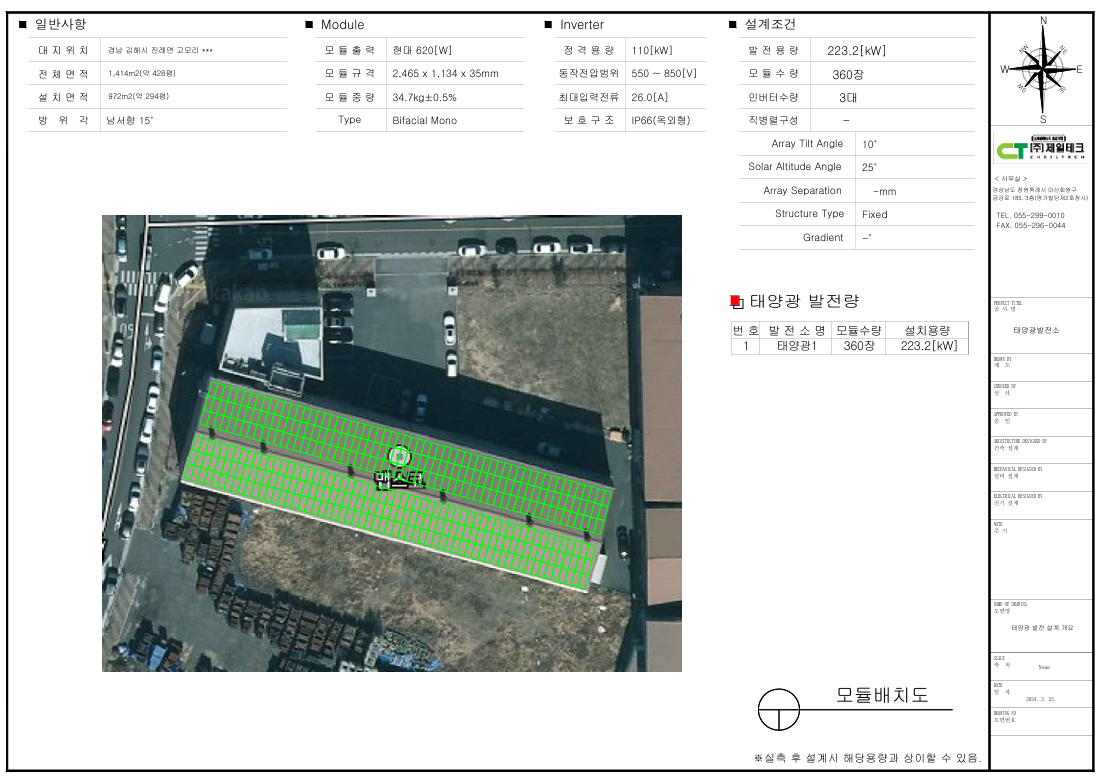Click the white building rooftop in aerial photo

point(270,342)
